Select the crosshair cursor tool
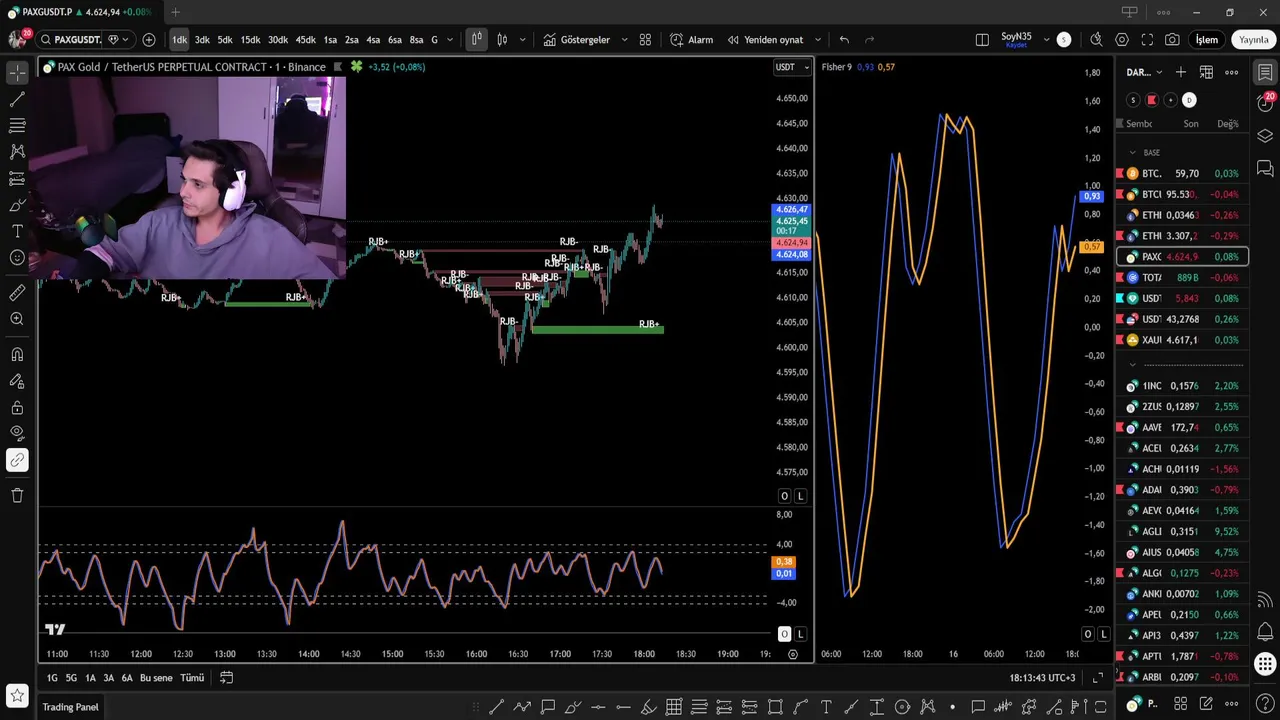 click(x=17, y=73)
